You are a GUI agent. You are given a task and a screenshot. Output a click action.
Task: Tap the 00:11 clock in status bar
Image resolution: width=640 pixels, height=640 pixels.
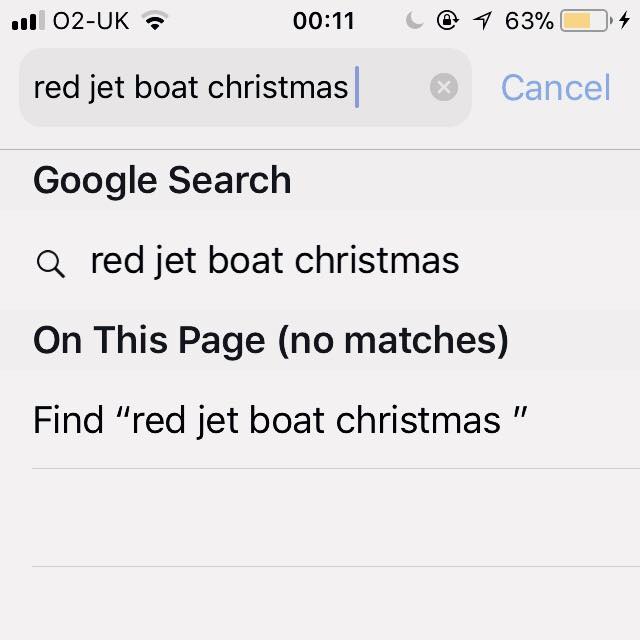coord(323,21)
